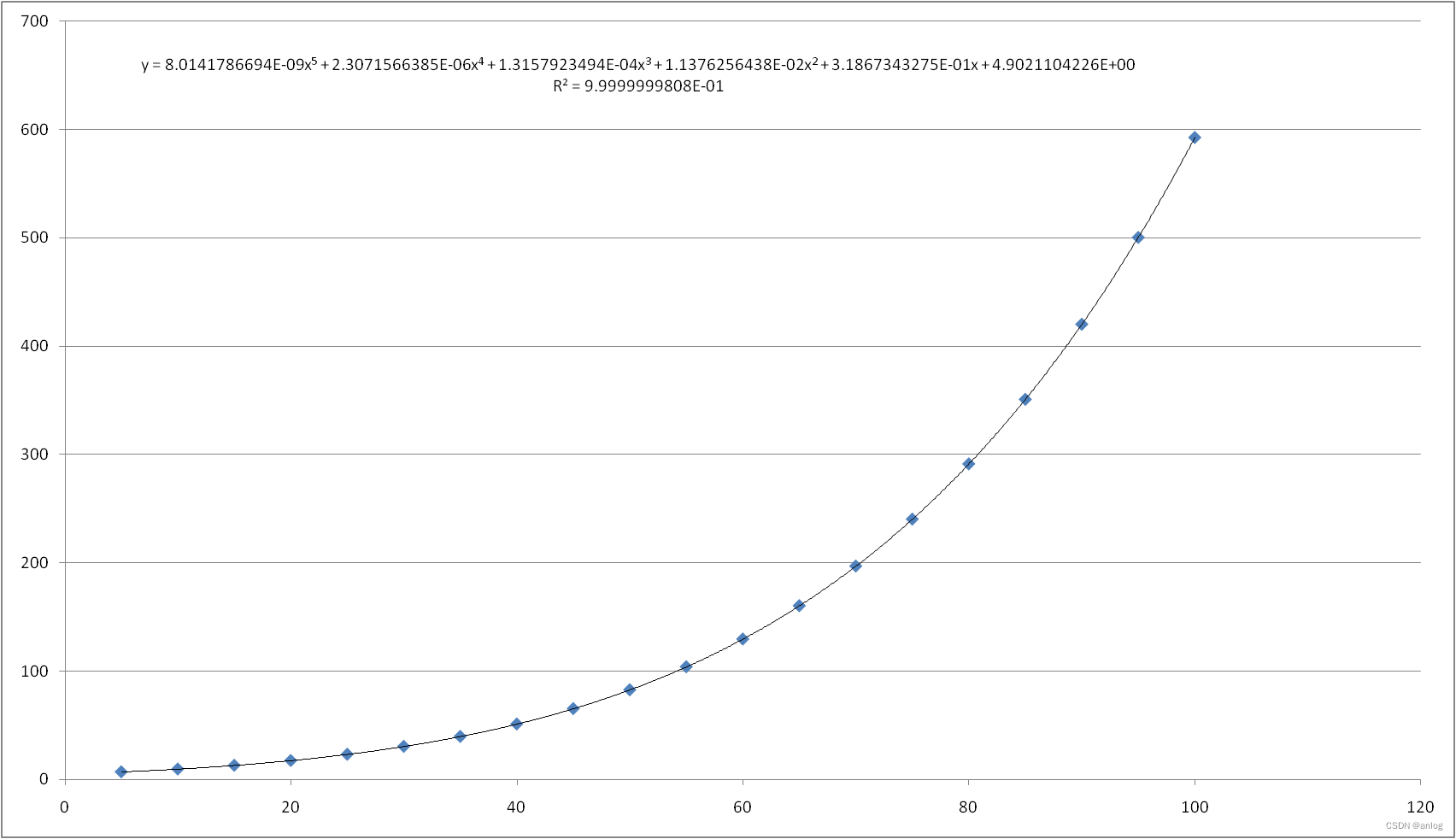The width and height of the screenshot is (1456, 839).
Task: Click the data marker at x = 90
Action: click(1082, 324)
